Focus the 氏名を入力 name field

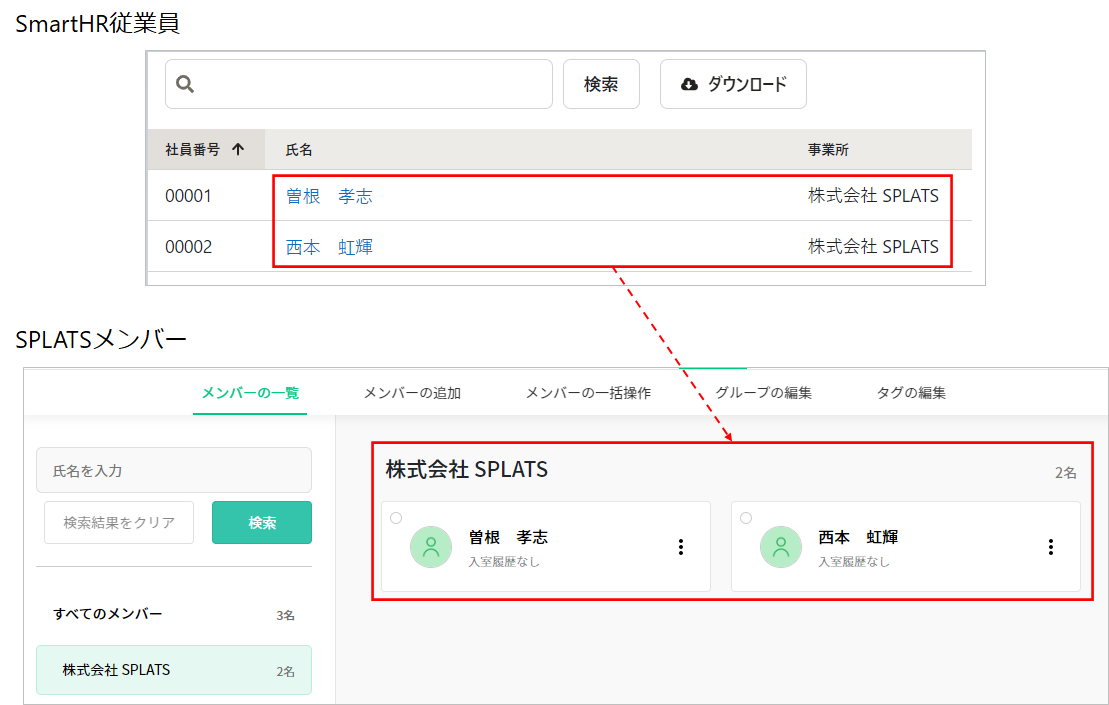point(174,470)
